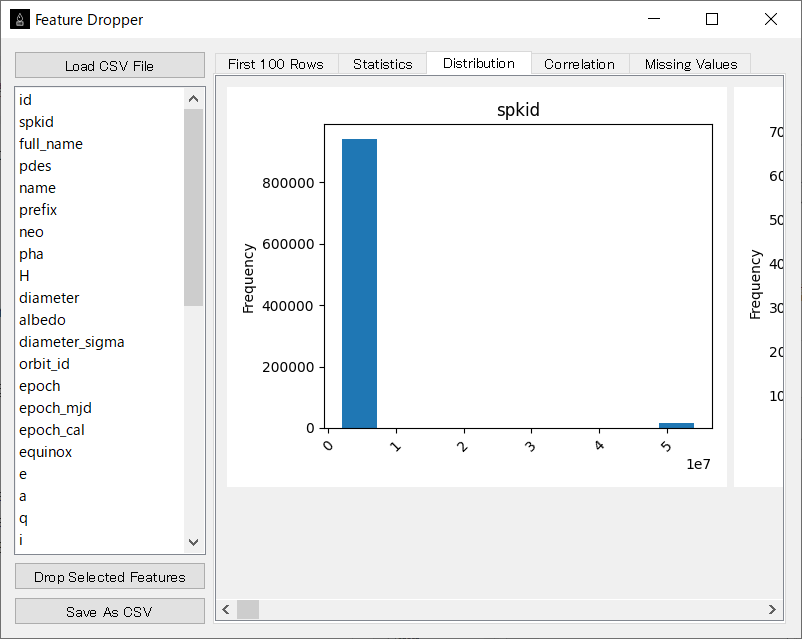Image resolution: width=802 pixels, height=639 pixels.
Task: Click the plot area right scroll arrow
Action: pos(772,609)
